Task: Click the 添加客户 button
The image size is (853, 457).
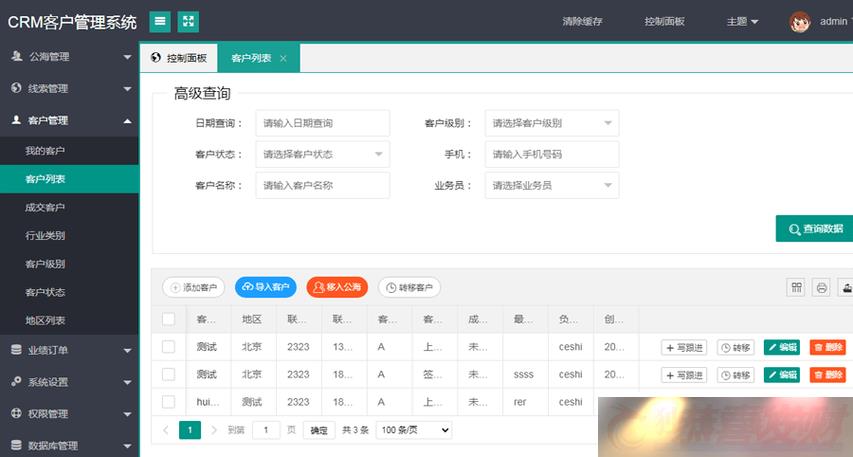Action: [194, 287]
